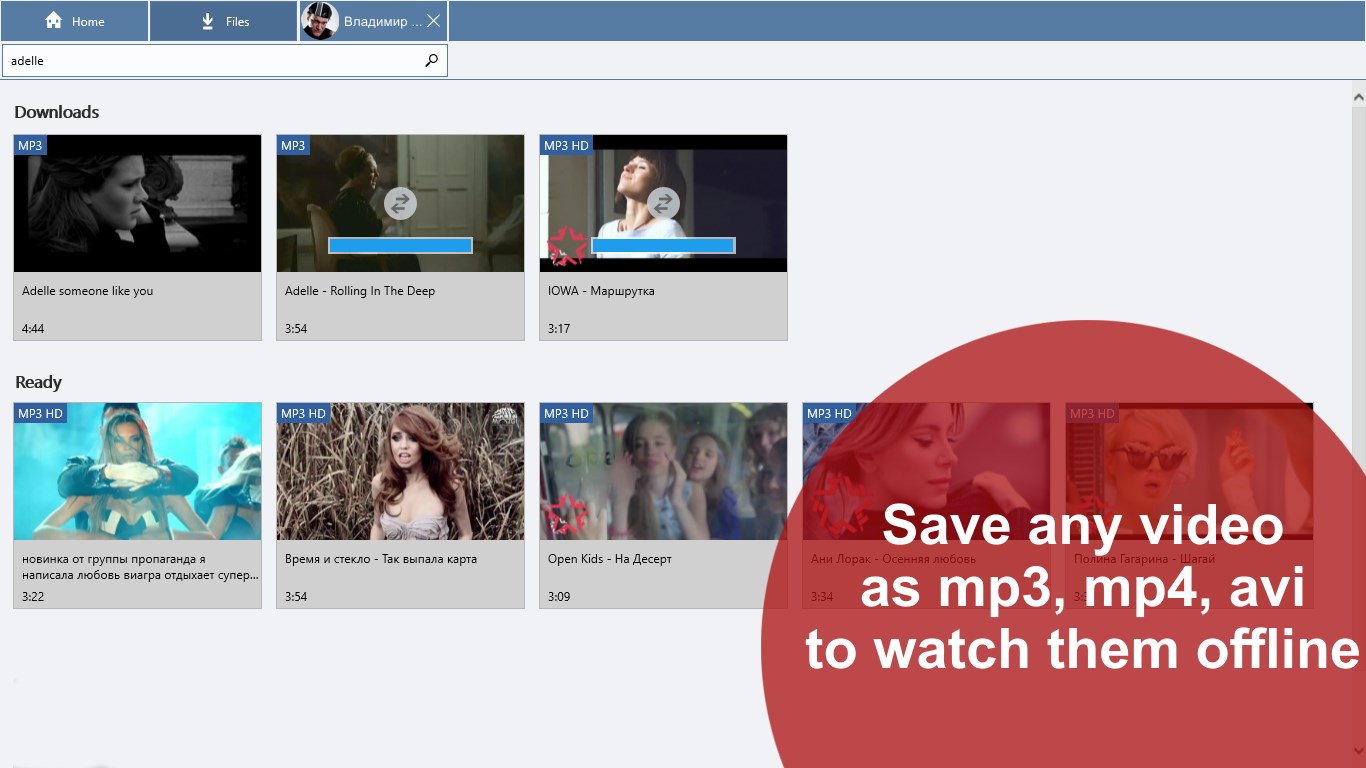Click title 'Adelle - Rolling In The Deep'
Viewport: 1366px width, 768px height.
[x=360, y=291]
